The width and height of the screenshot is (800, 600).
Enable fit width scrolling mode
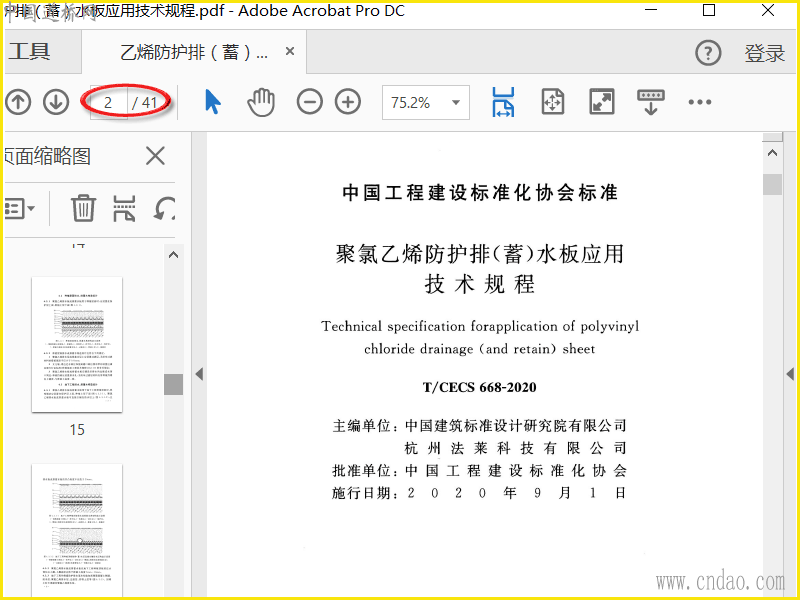503,102
